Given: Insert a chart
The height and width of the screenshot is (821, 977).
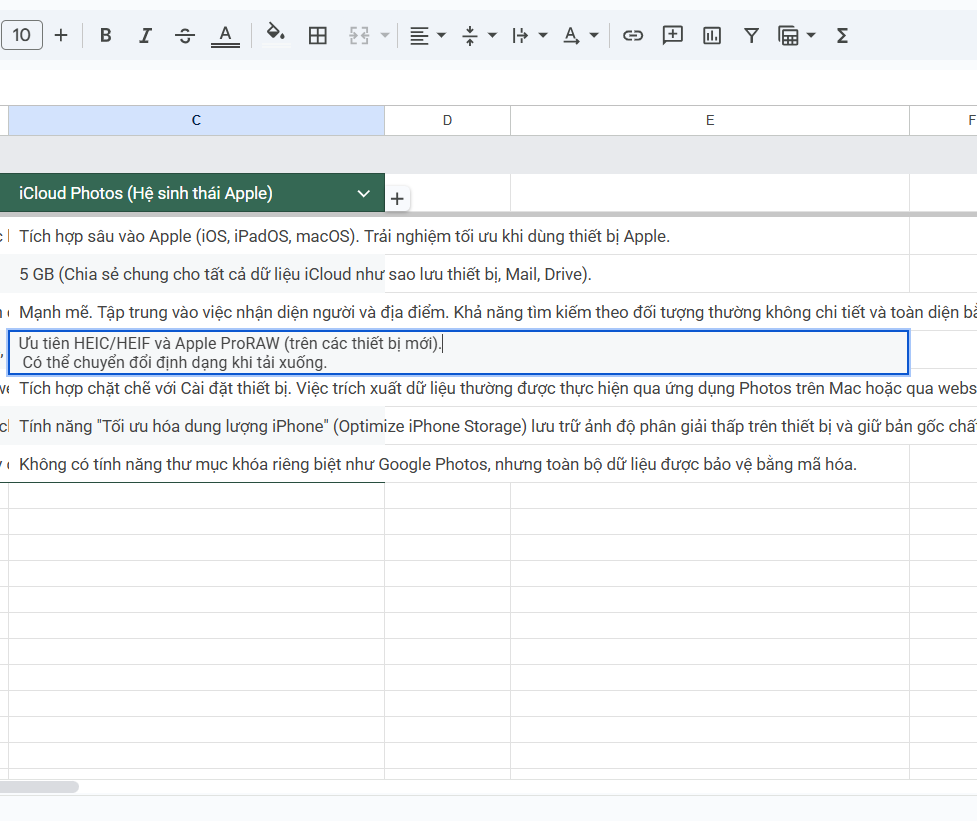Looking at the screenshot, I should (712, 36).
